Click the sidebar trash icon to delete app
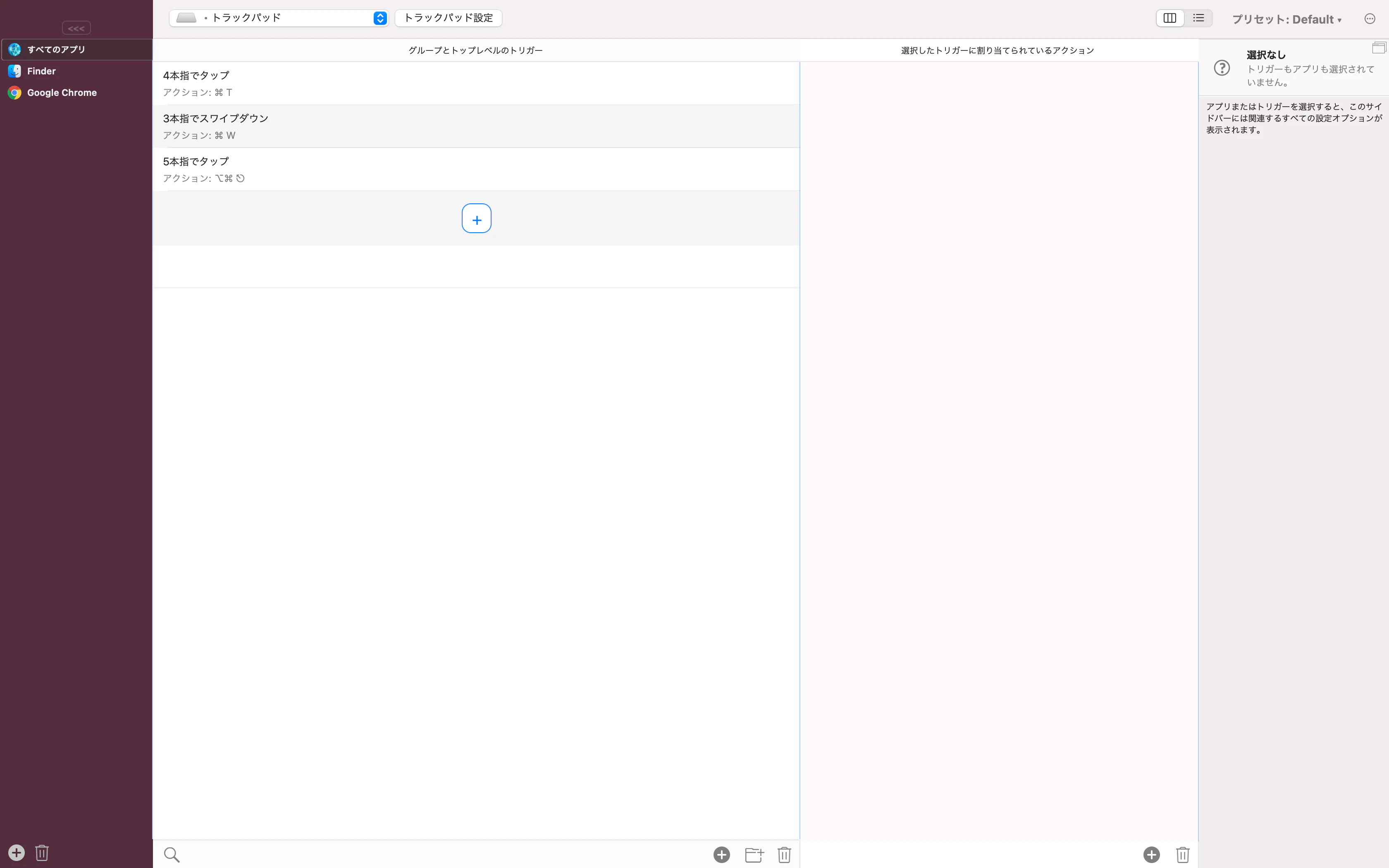1389x868 pixels. tap(42, 852)
